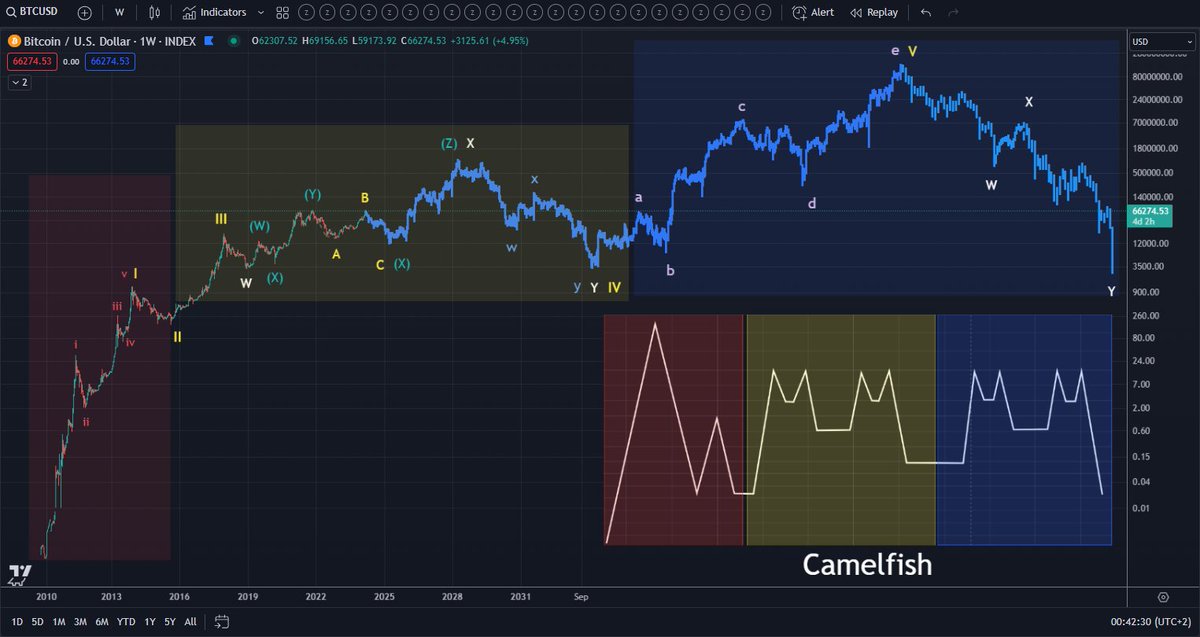This screenshot has height=637, width=1200.
Task: Open the go to date calendar icon
Action: 222,622
